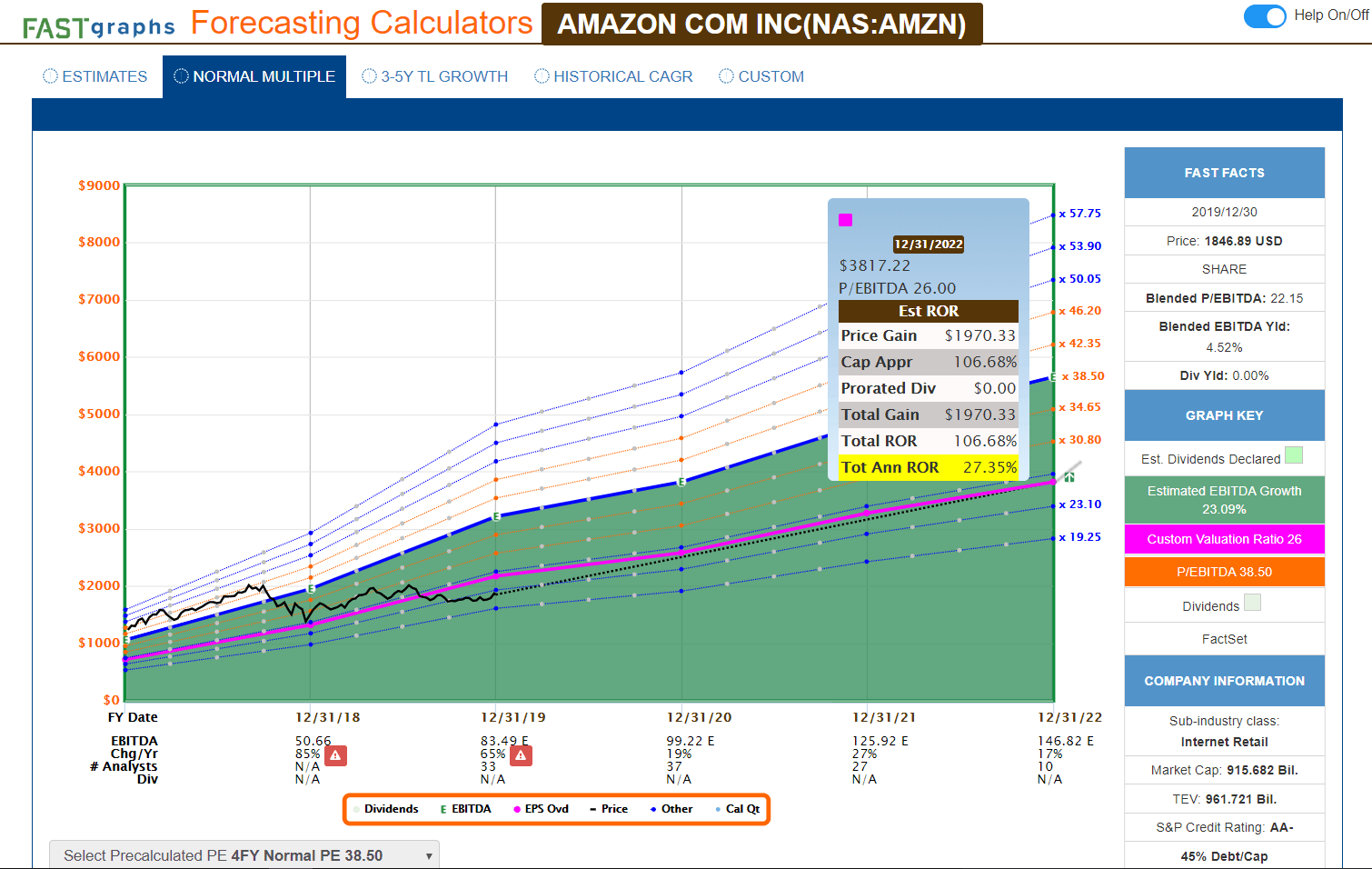
Task: Choose the HISTORICAL CAGR option
Action: click(613, 76)
